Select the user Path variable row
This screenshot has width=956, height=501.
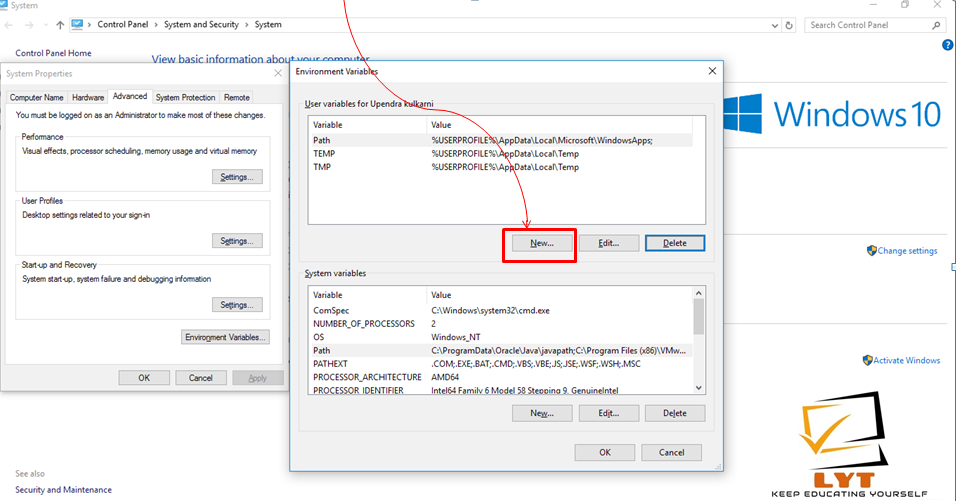tap(501, 140)
